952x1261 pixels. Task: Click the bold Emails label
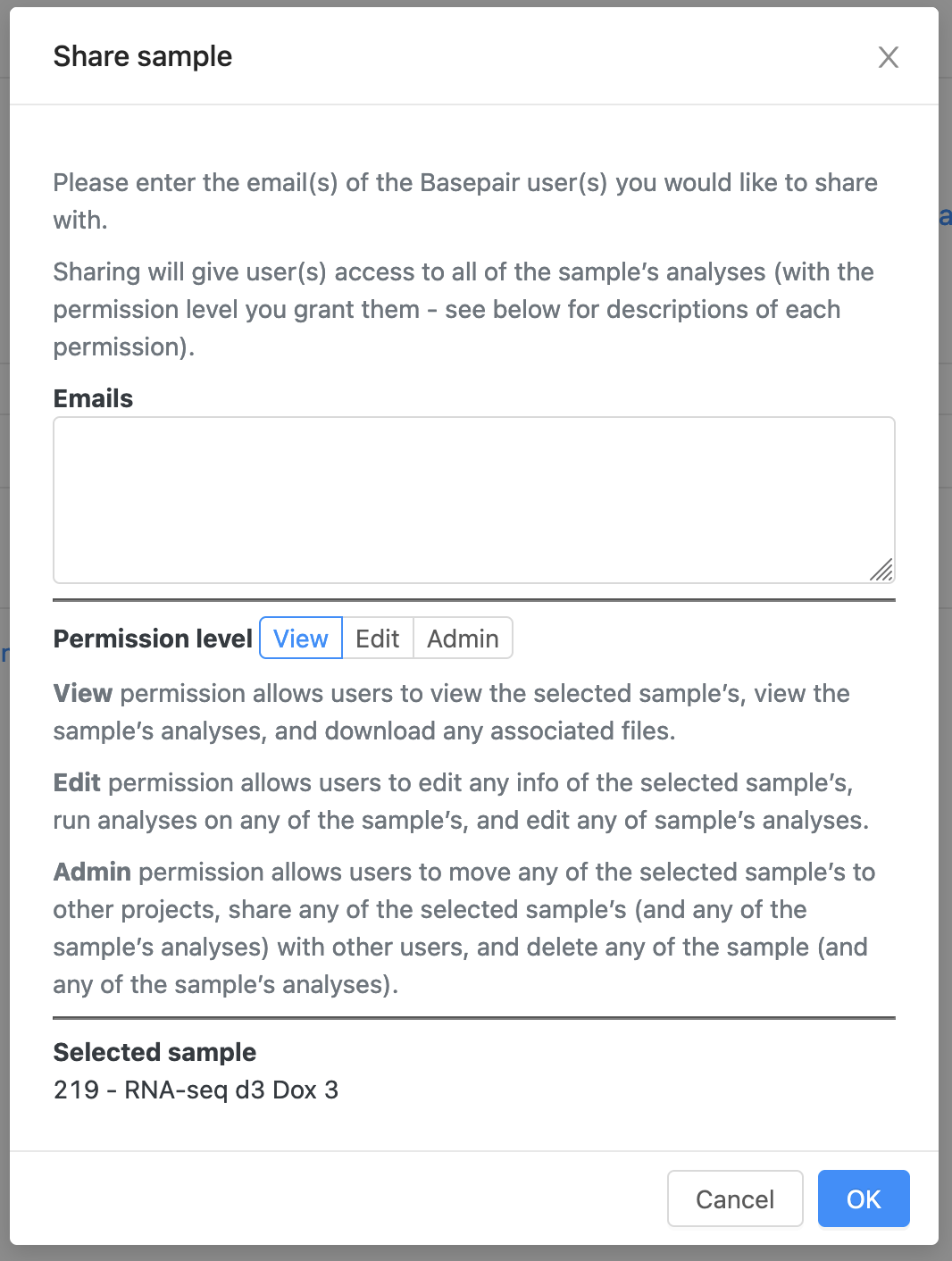point(93,398)
